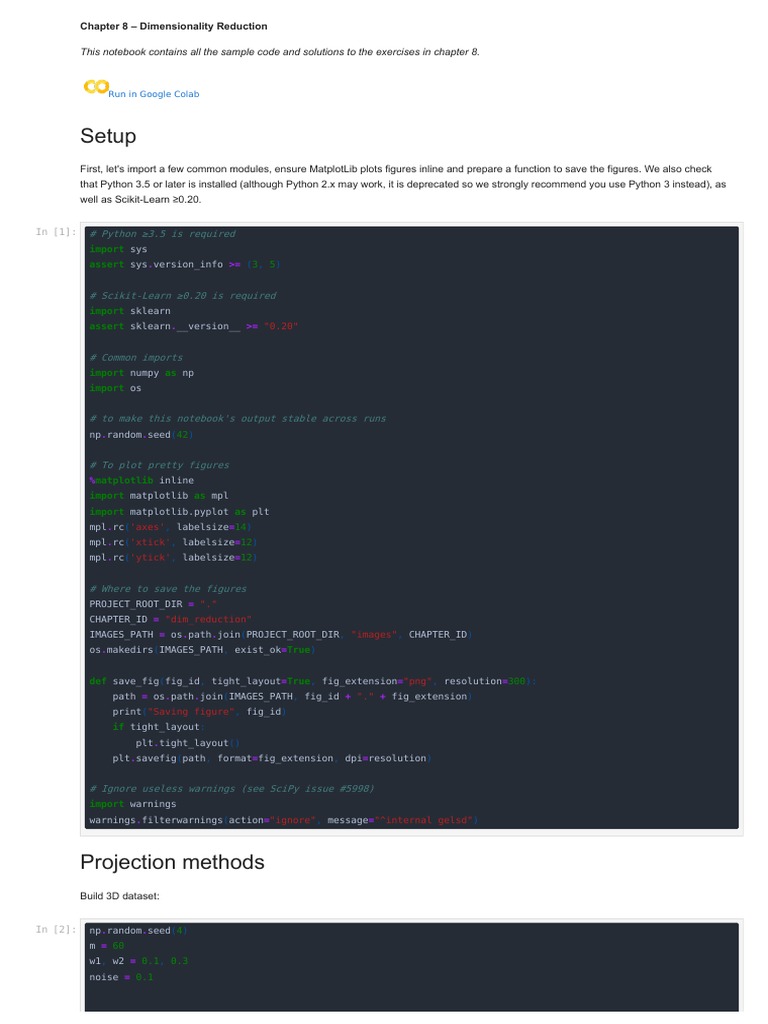The image size is (768, 1024).
Task: Click the Chapter 8 Dimensionality Reduction title
Action: point(174,26)
